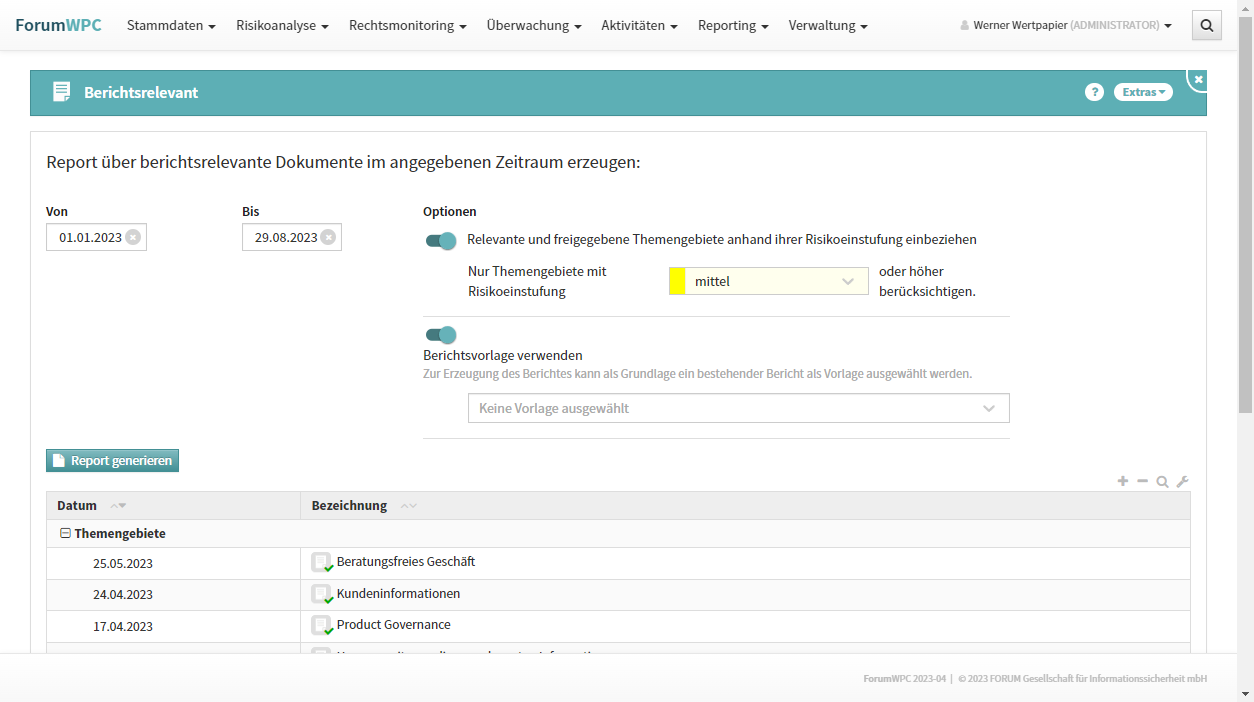Open the Rechtsmonitoring menu
Screen dimensions: 1254x702
407,25
